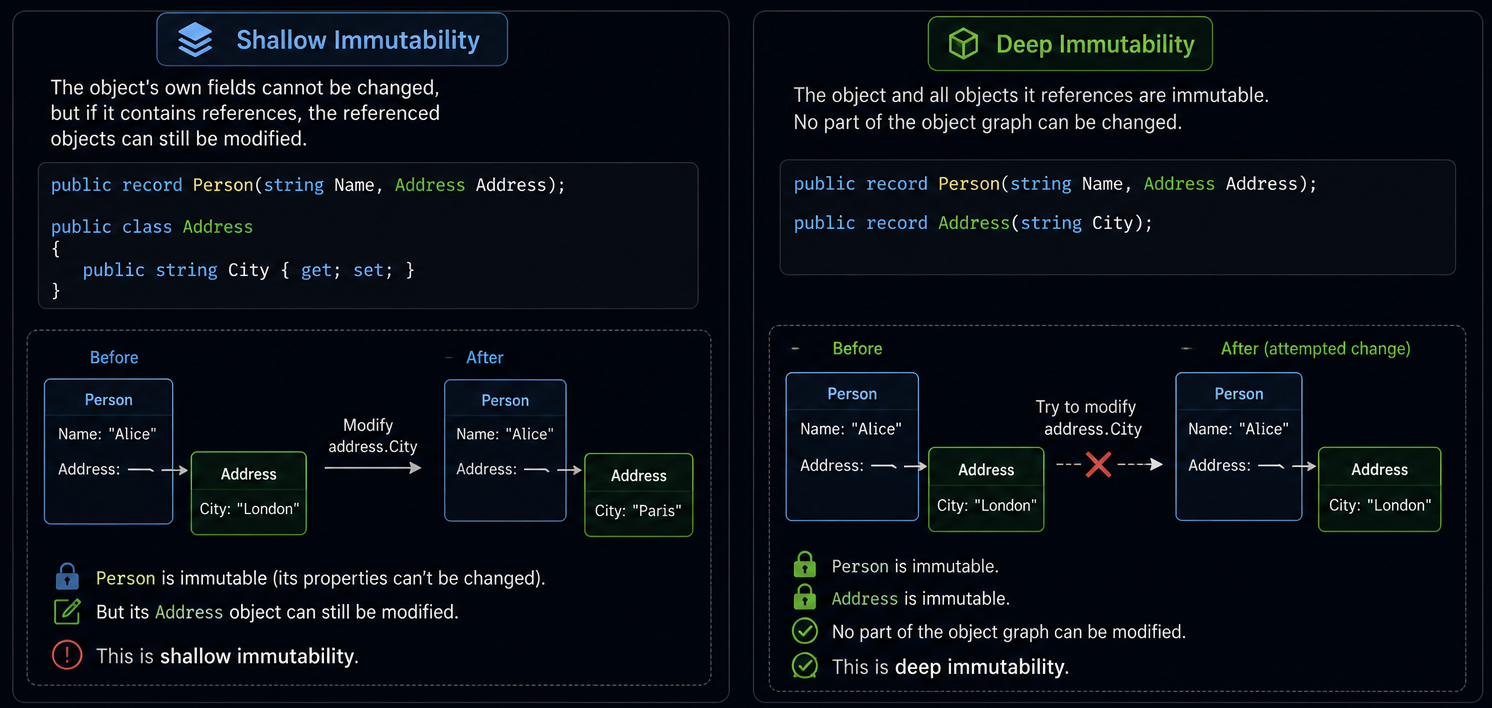Click the red X mark under 'Try to modify'

click(1098, 465)
